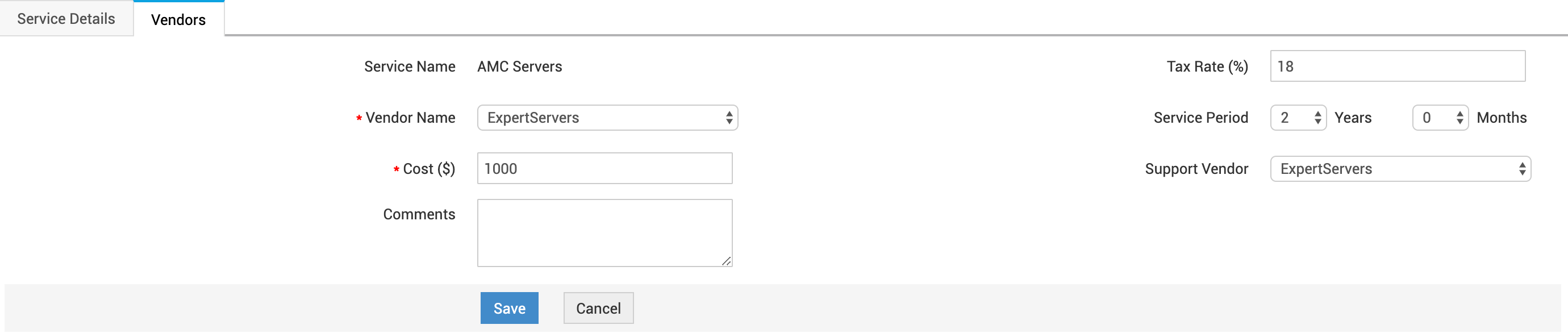
Task: Click the Service Name label
Action: 409,66
